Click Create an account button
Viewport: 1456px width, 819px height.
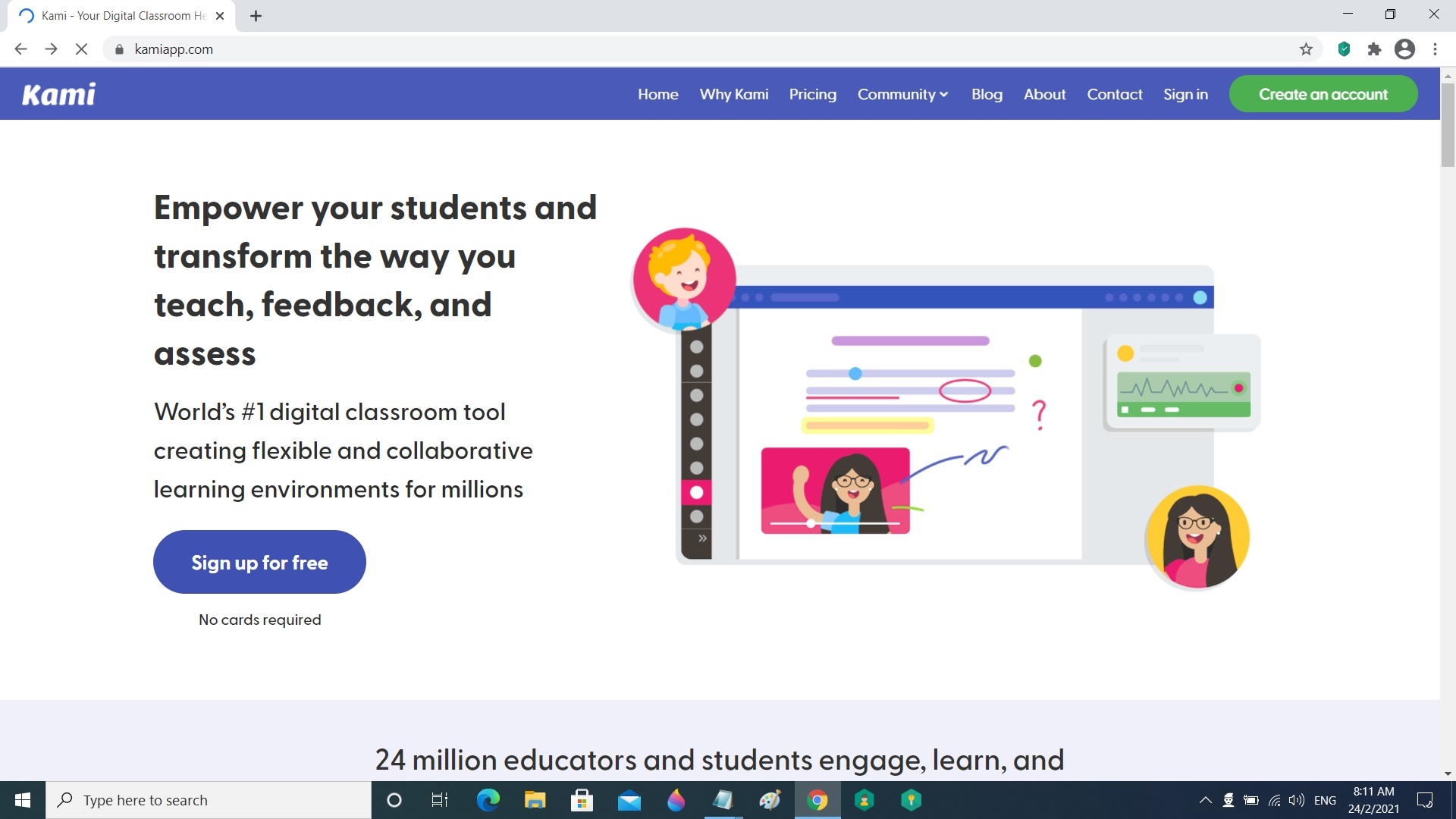[x=1323, y=94]
